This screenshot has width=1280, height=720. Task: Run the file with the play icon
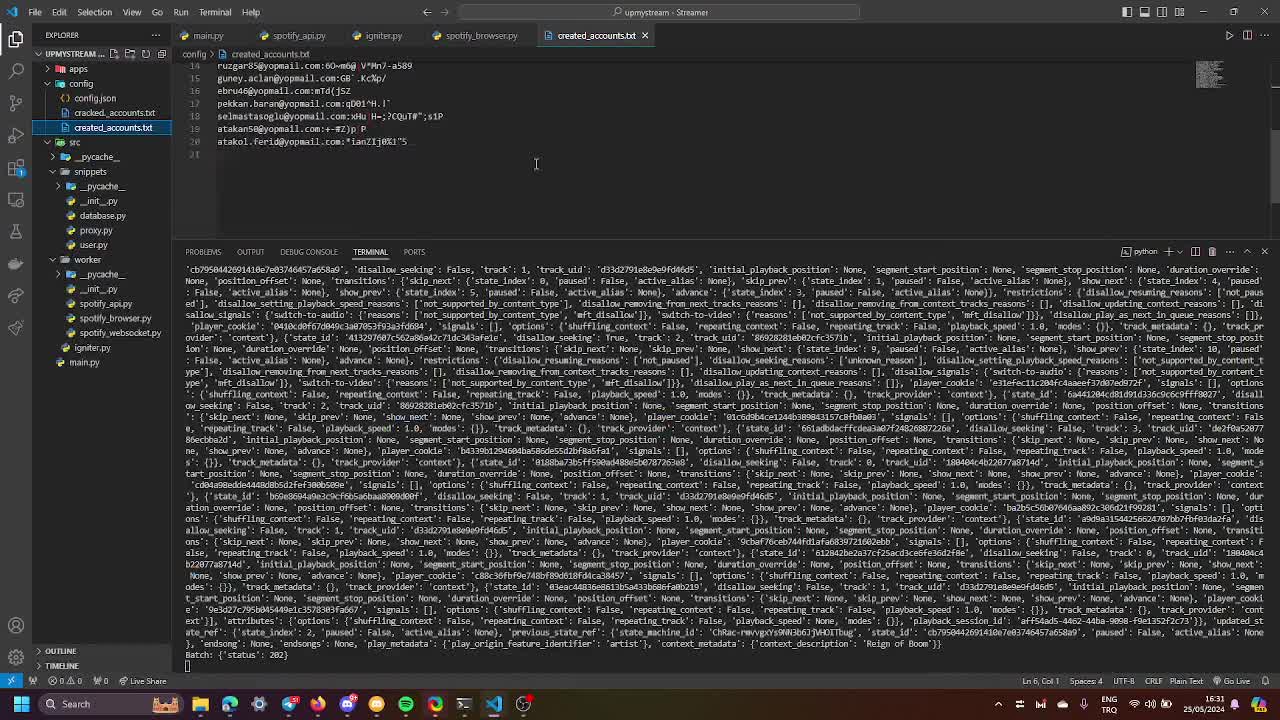pos(1229,36)
